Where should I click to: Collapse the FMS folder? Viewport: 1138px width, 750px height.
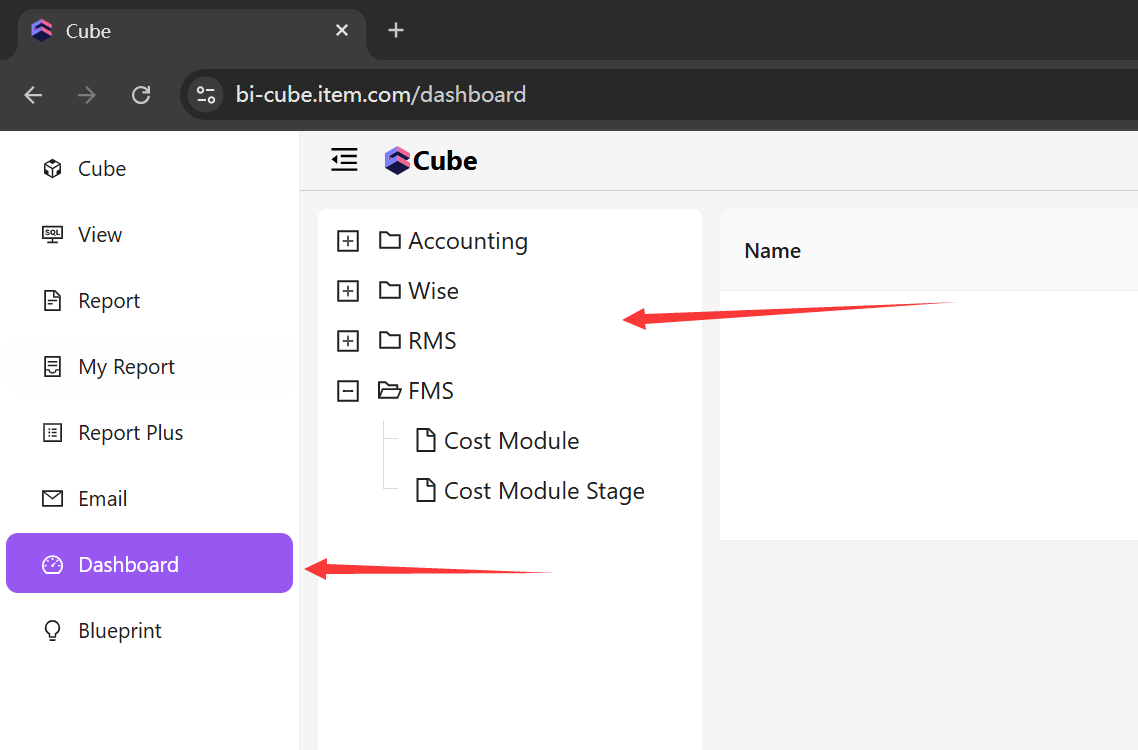click(x=348, y=391)
